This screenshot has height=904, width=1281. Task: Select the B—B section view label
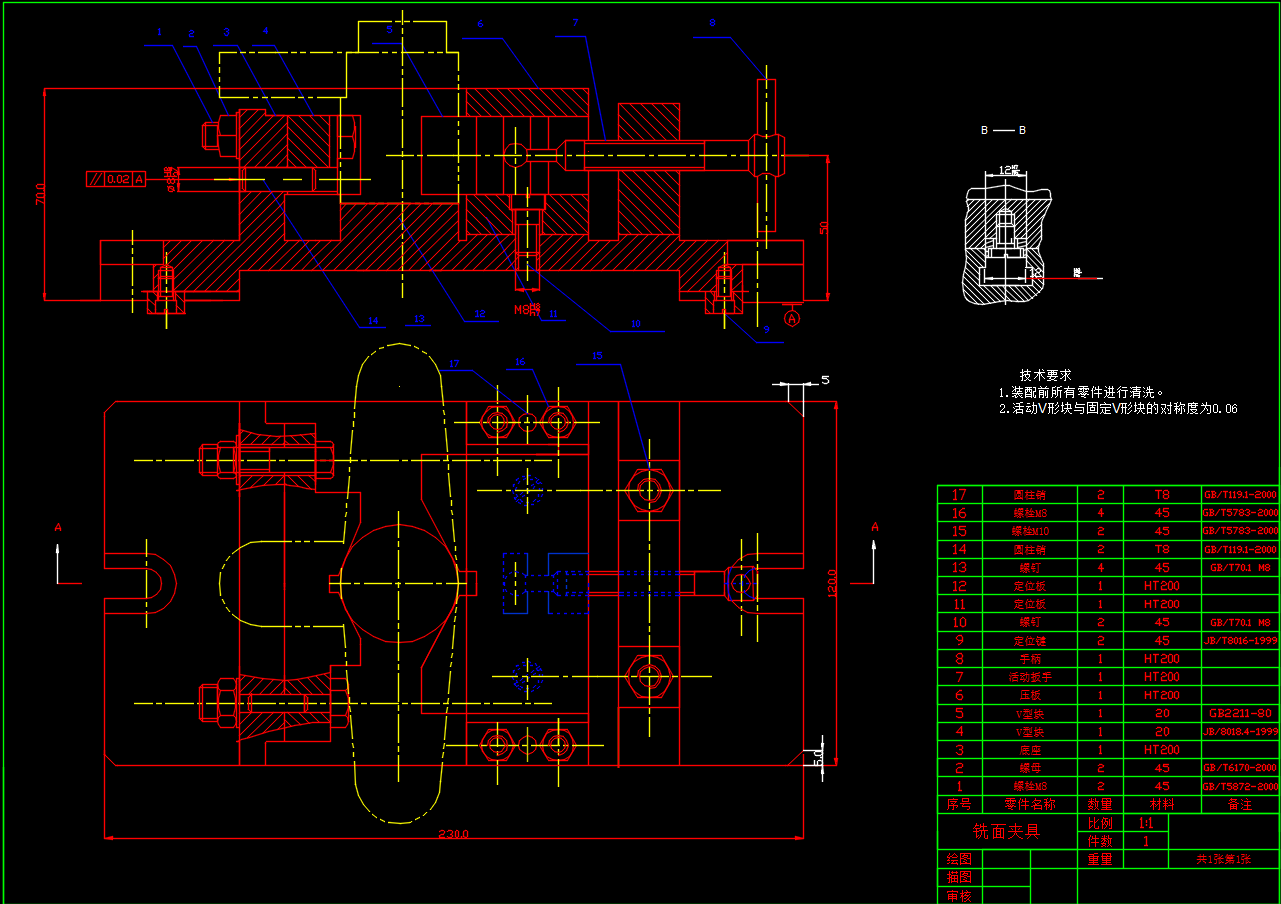click(x=1003, y=131)
